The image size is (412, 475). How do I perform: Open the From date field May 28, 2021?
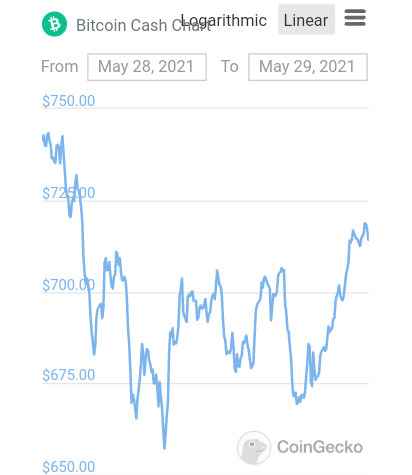pos(147,67)
